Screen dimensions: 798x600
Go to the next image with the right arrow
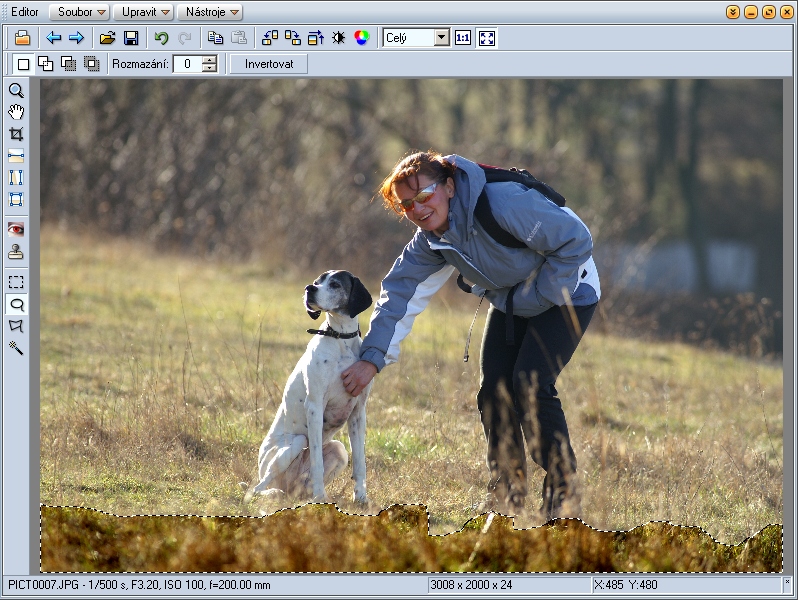[76, 38]
